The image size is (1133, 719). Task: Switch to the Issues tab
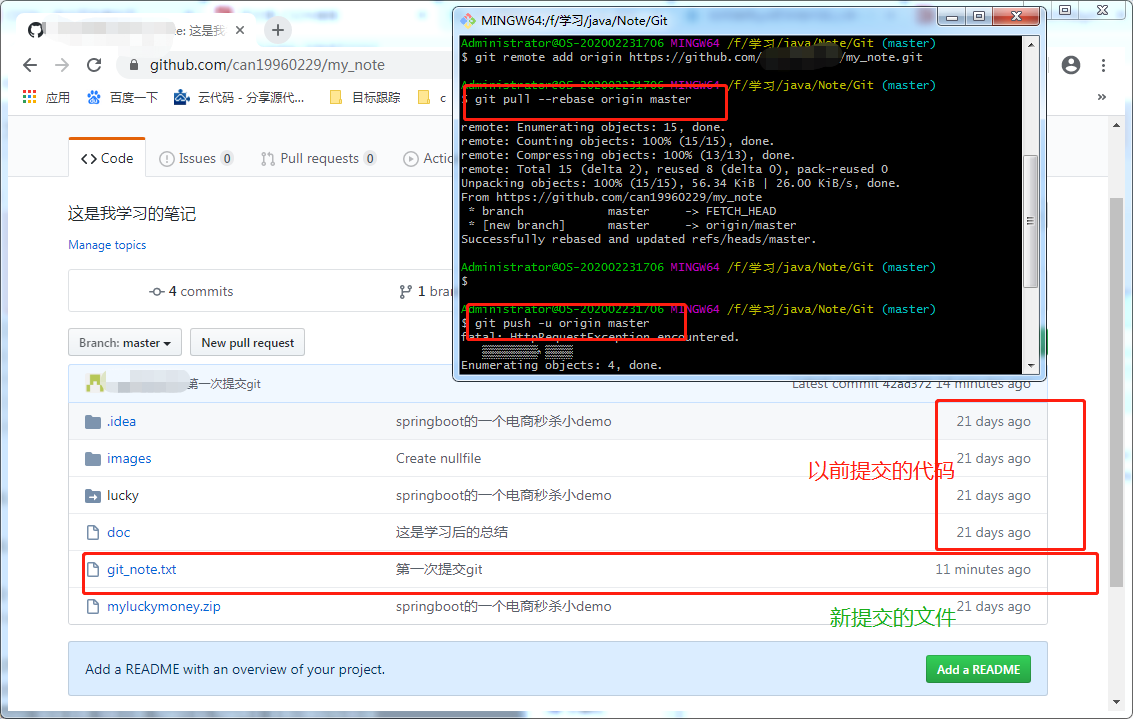196,158
